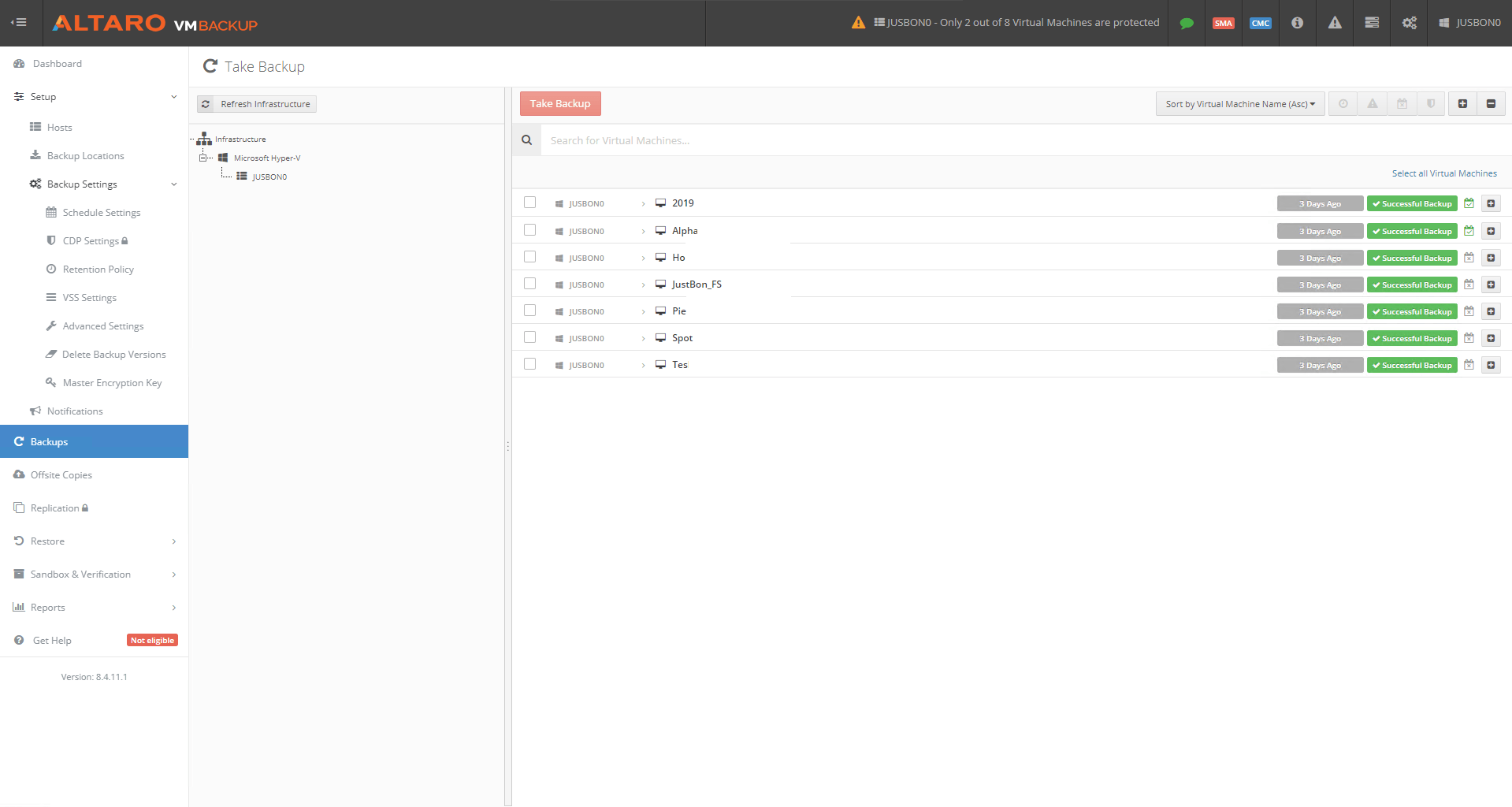Open the blue CMC icon
This screenshot has height=807, width=1512.
coord(1261,23)
